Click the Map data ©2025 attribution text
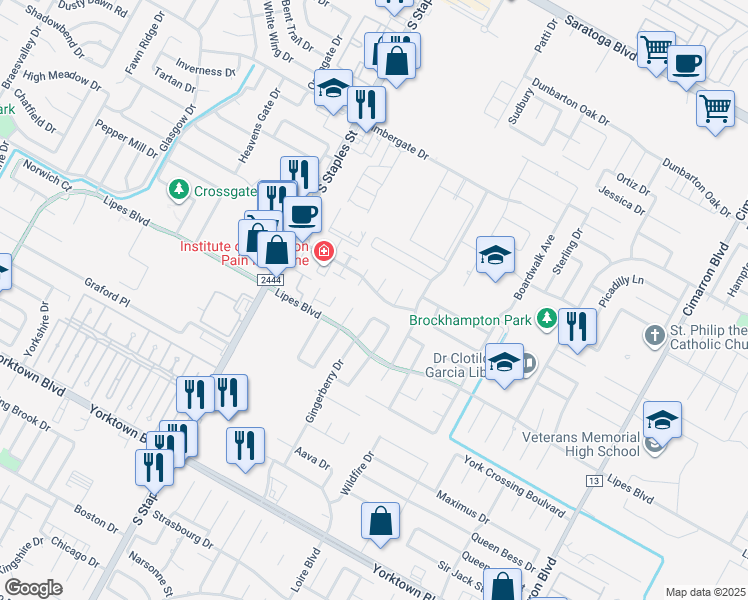The width and height of the screenshot is (748, 600). pyautogui.click(x=705, y=592)
